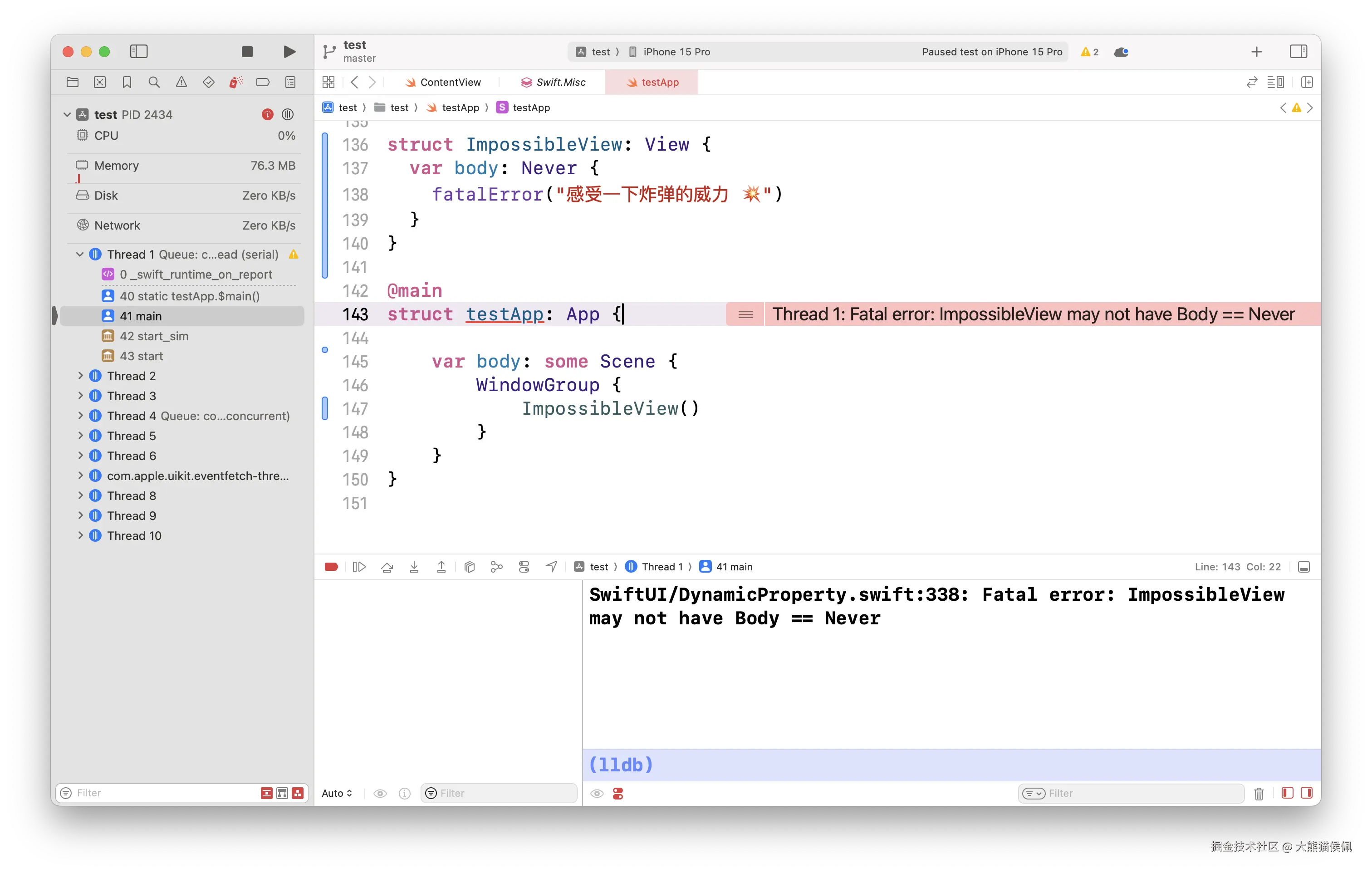Expand Thread 4 in debug navigator
The height and width of the screenshot is (873, 1372).
click(x=80, y=416)
